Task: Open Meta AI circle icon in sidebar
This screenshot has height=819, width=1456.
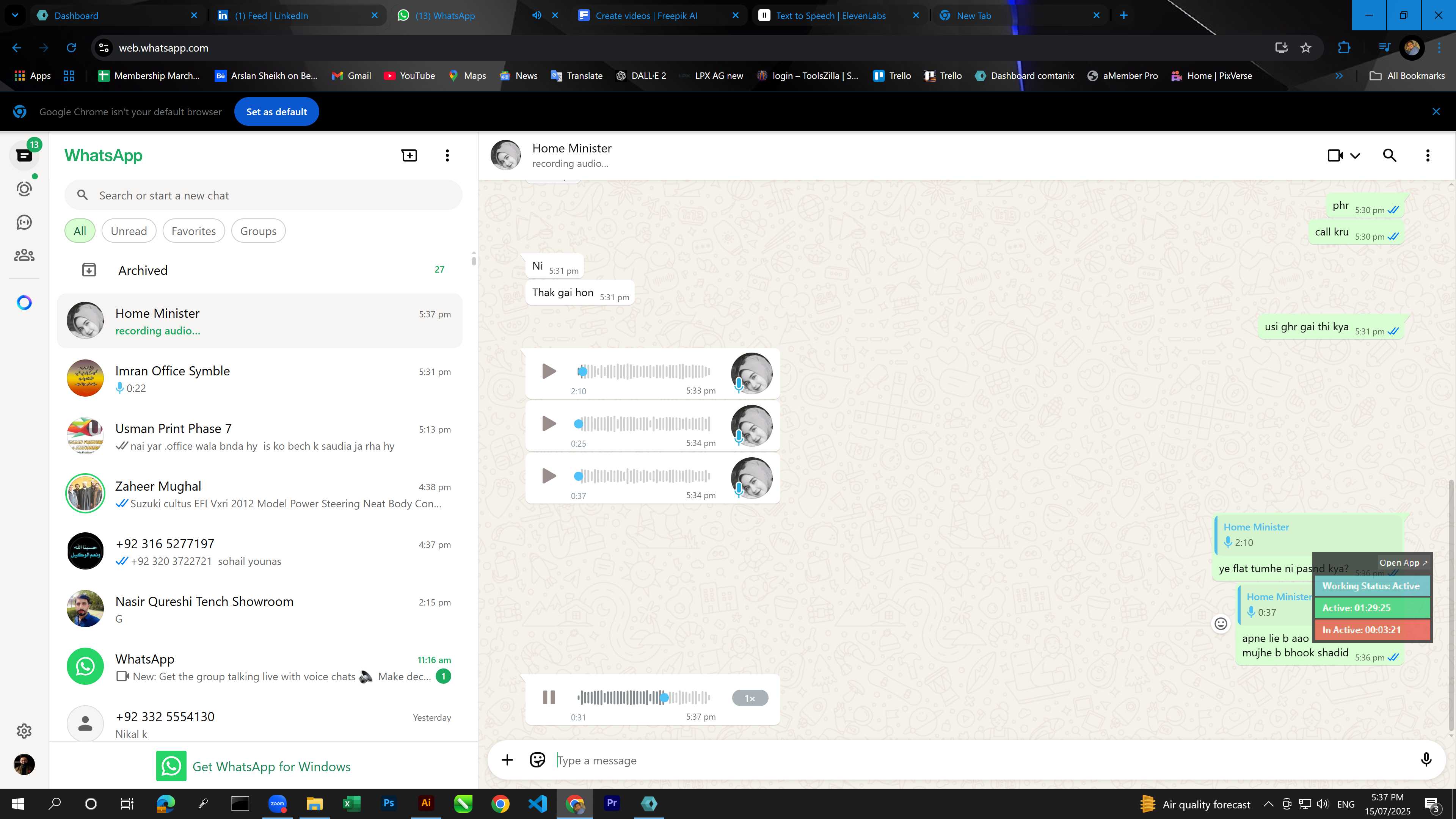Action: (x=24, y=303)
